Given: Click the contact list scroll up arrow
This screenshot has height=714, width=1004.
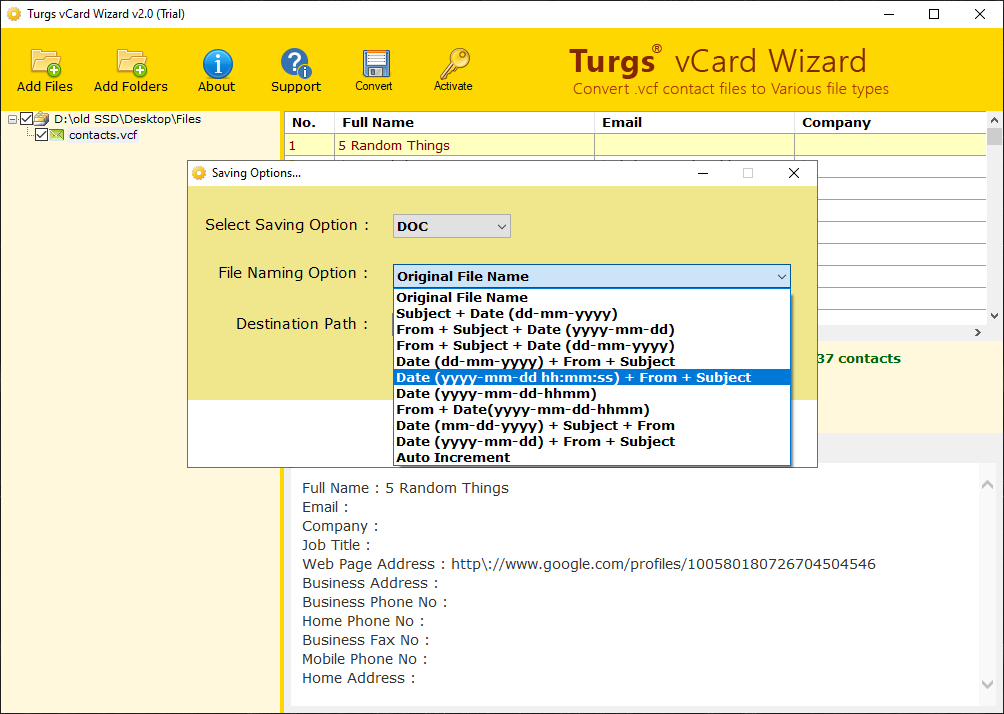Looking at the screenshot, I should [x=994, y=120].
